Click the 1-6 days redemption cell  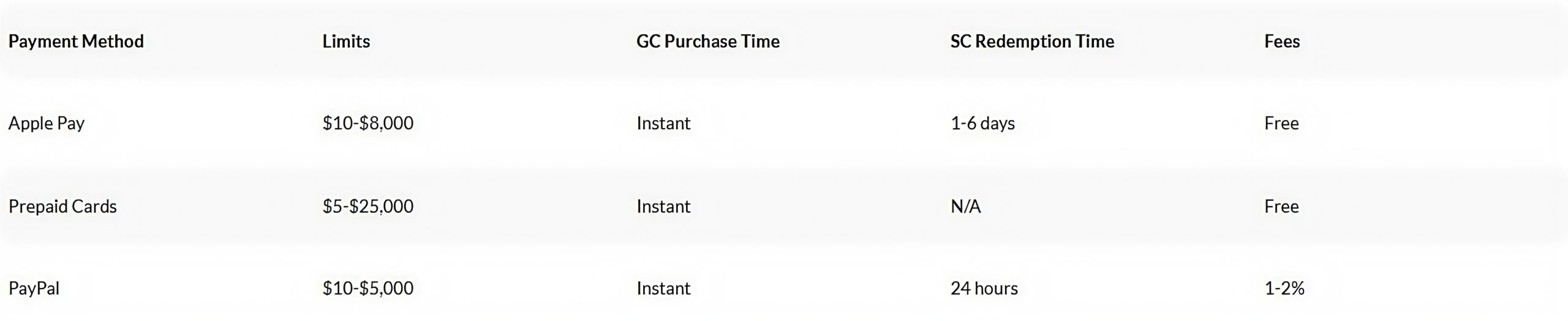pyautogui.click(x=982, y=124)
